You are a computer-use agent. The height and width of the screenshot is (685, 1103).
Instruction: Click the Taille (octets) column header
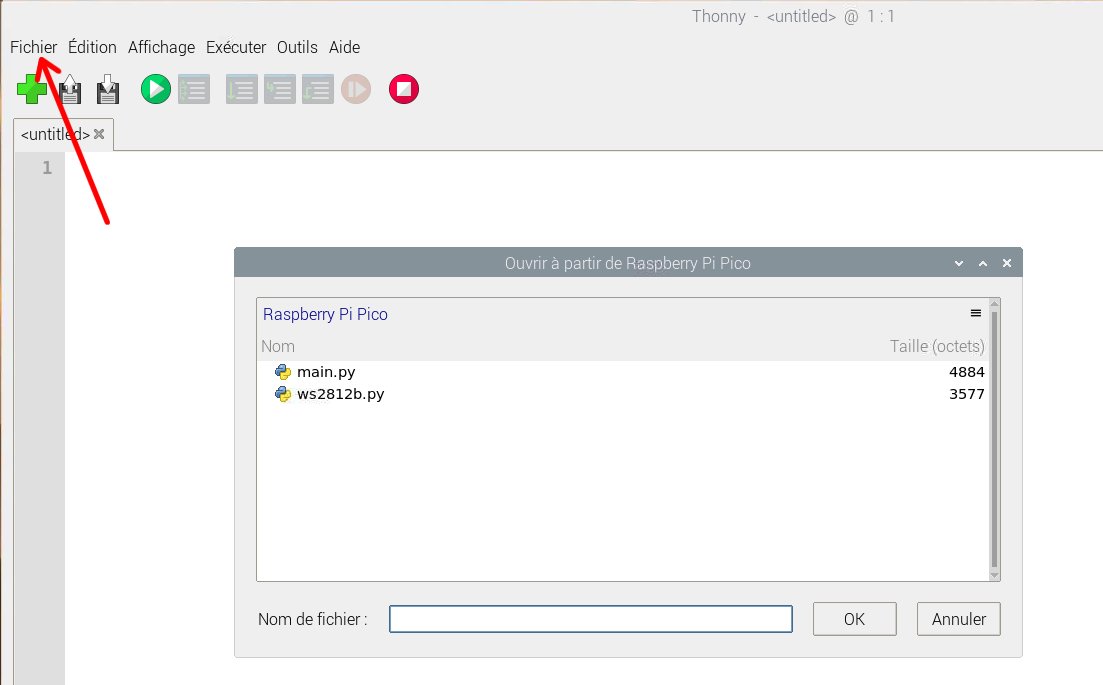937,346
